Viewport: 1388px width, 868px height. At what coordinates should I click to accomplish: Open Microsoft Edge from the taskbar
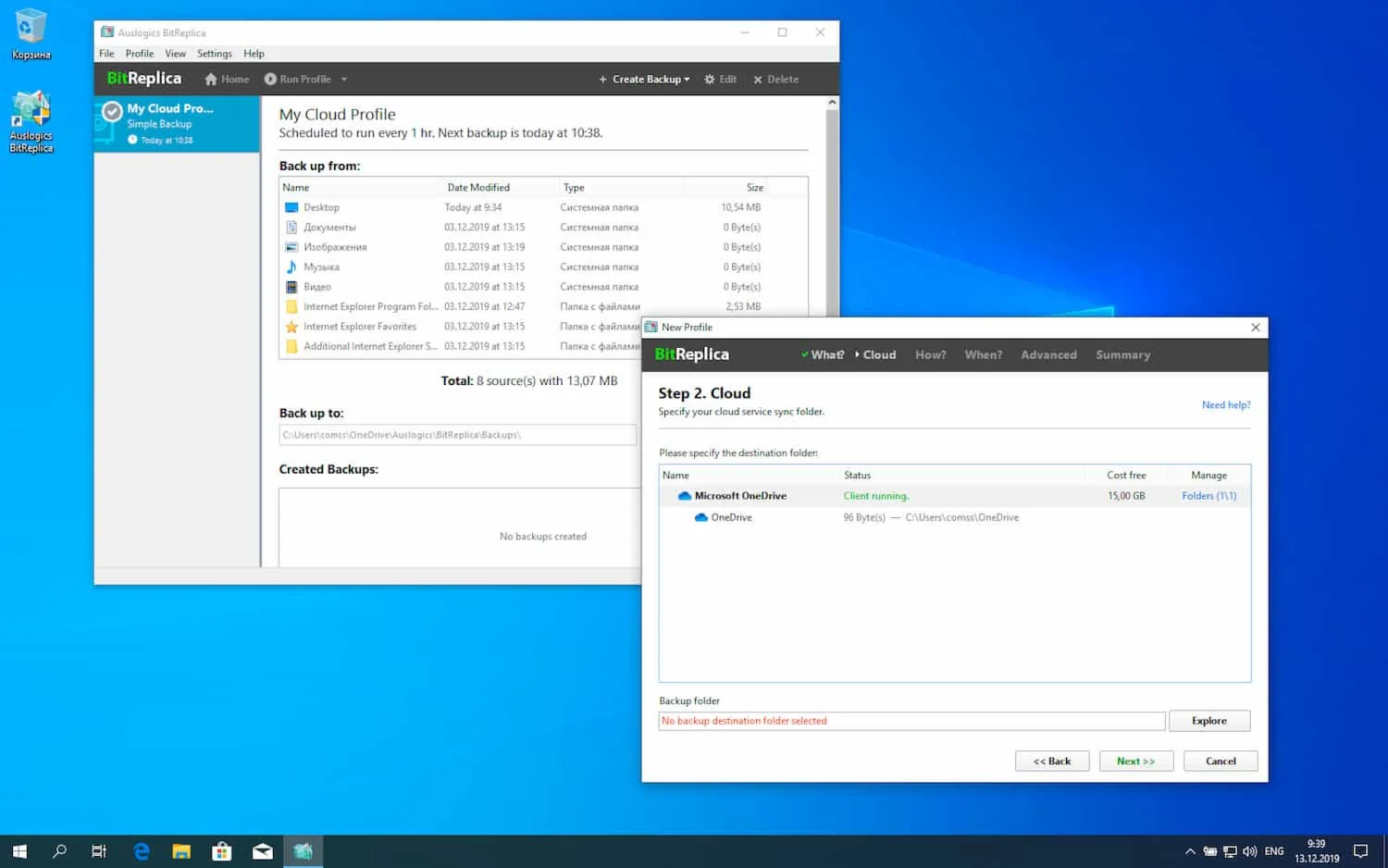click(142, 851)
